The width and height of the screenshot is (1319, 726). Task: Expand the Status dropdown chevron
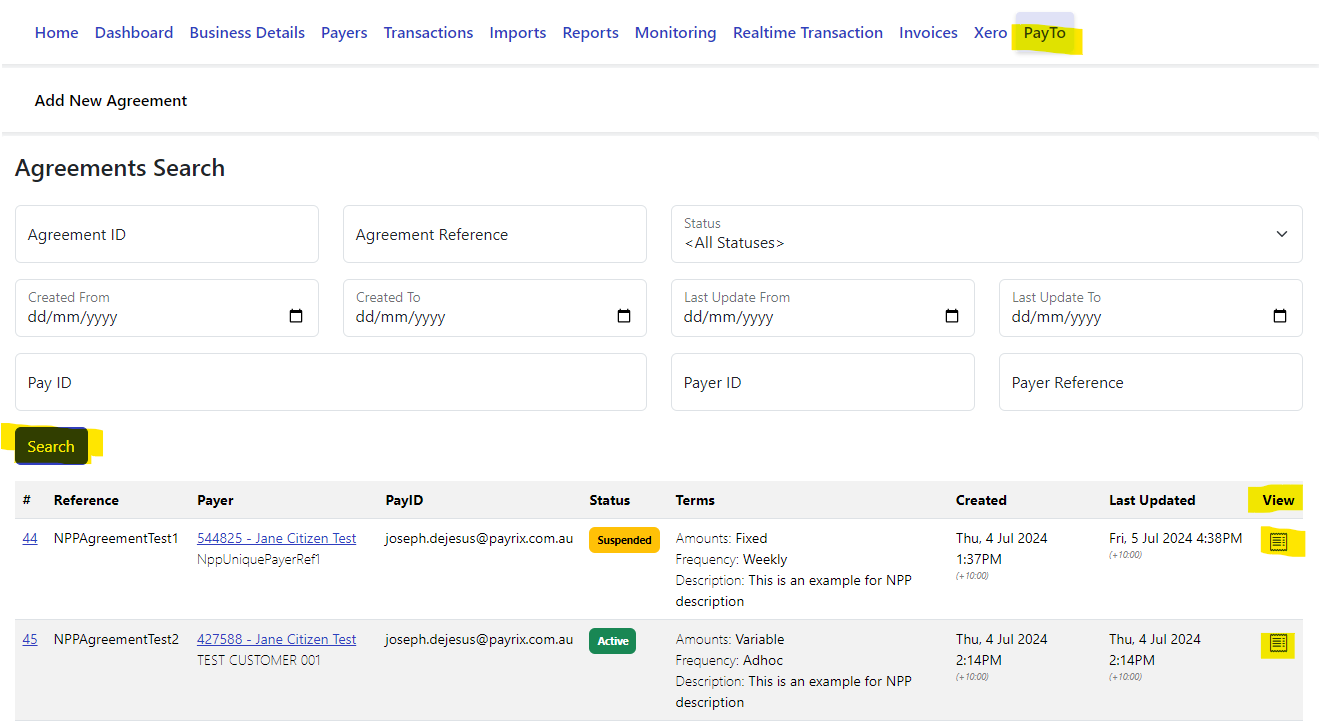point(1282,234)
